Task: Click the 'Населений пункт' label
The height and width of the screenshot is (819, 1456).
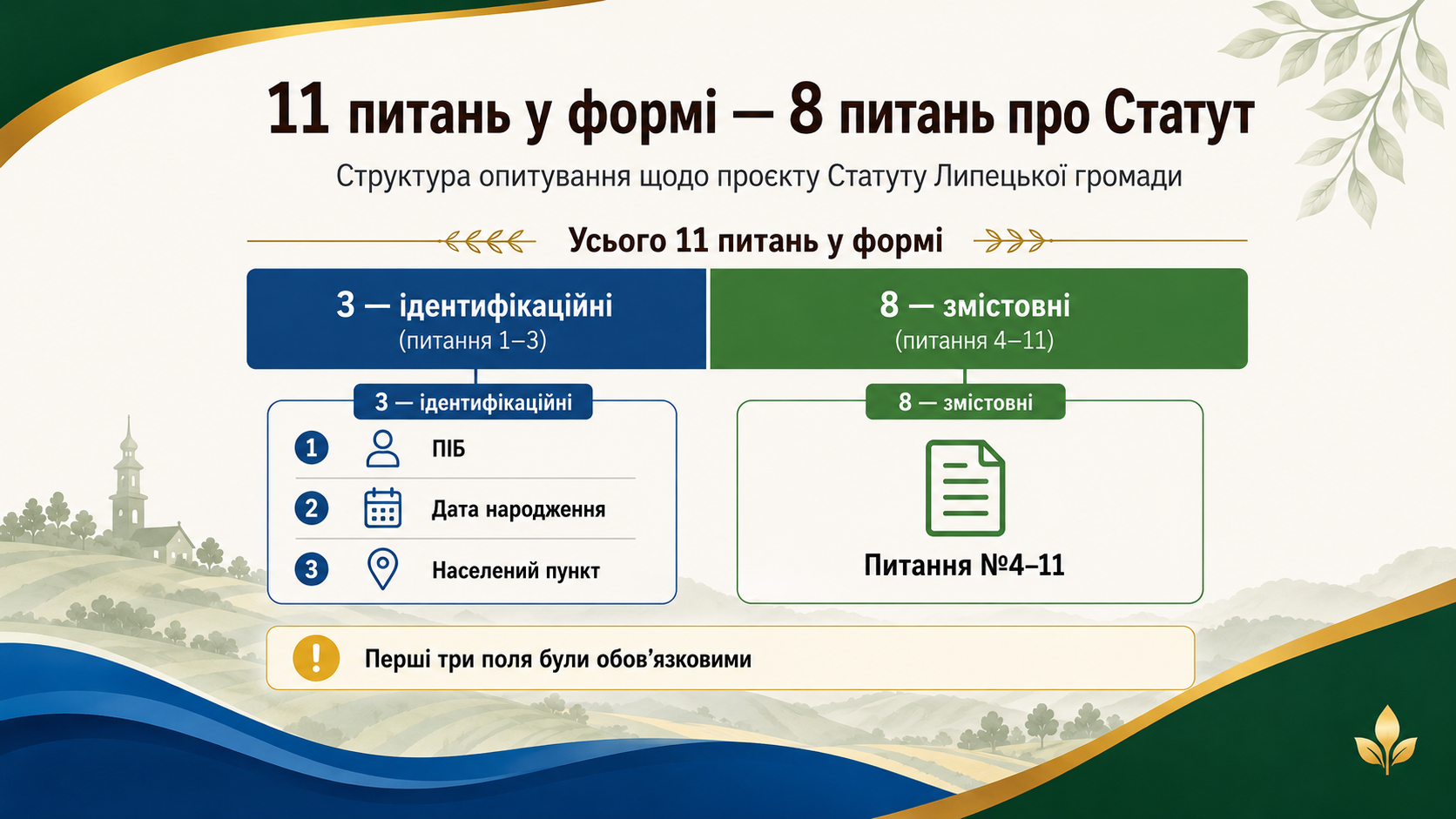Action: [516, 571]
